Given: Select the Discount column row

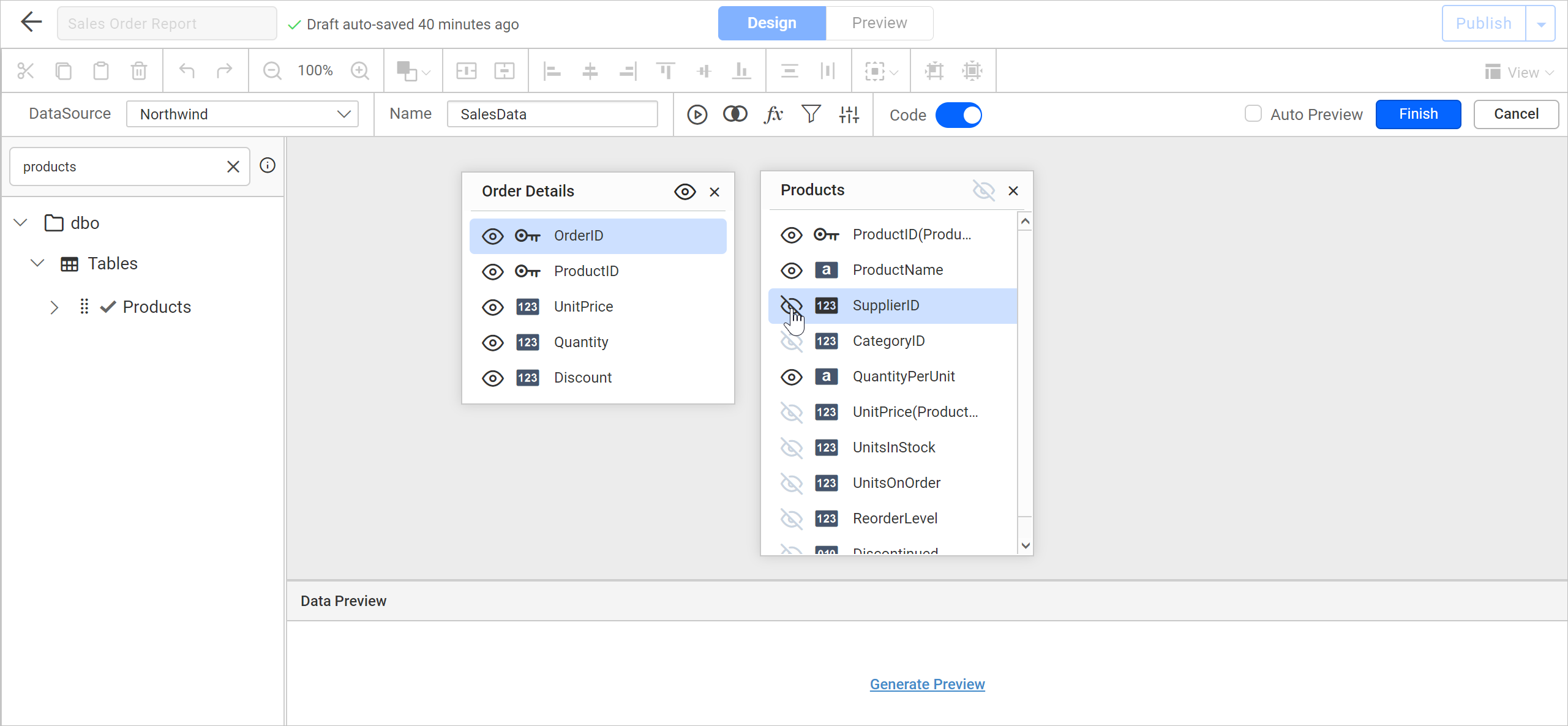Looking at the screenshot, I should pos(598,378).
